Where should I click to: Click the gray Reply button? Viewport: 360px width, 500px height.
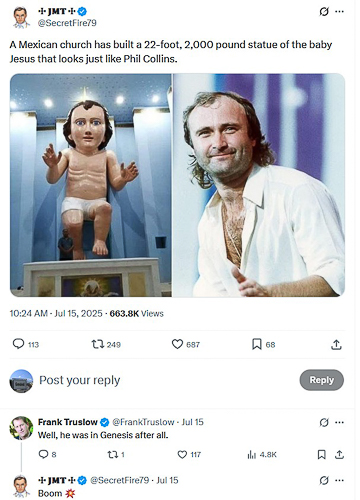[321, 380]
